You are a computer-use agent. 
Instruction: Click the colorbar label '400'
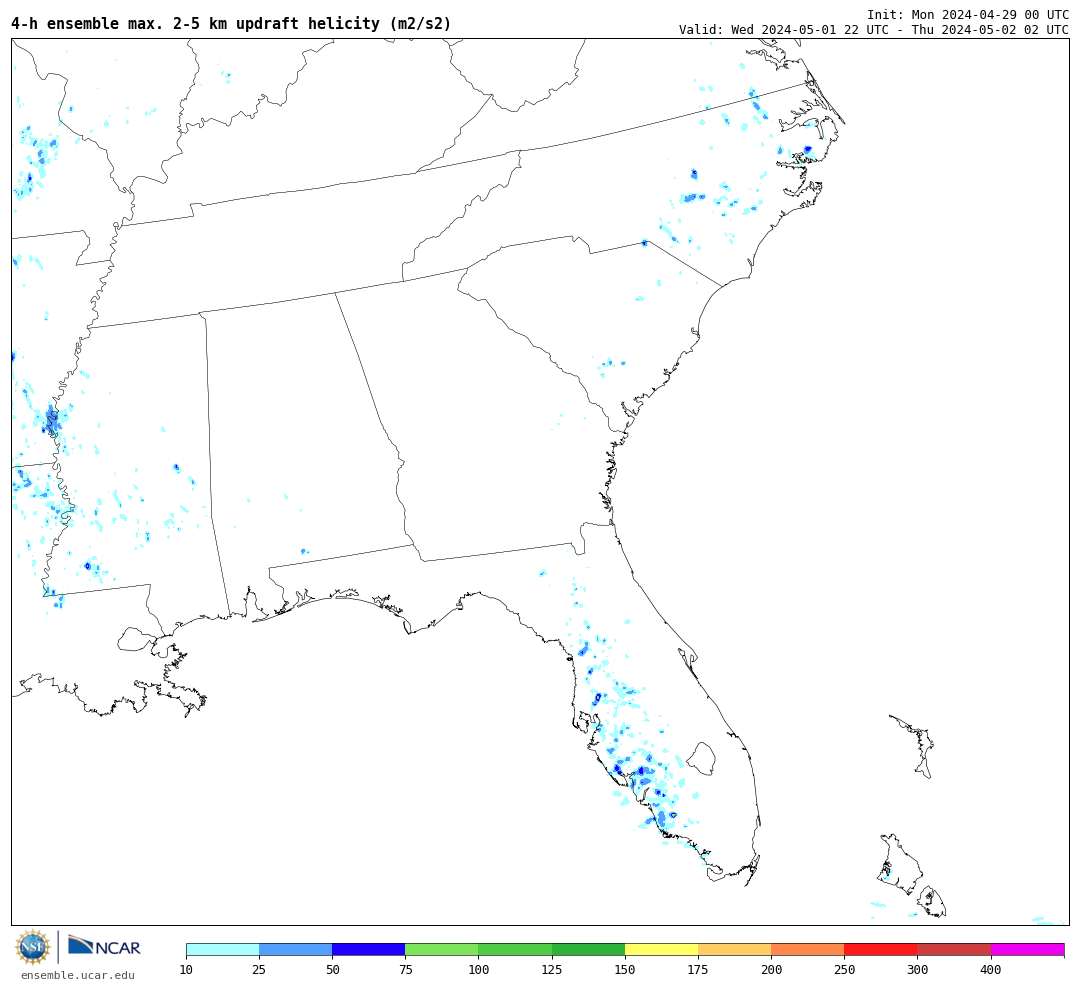(991, 970)
